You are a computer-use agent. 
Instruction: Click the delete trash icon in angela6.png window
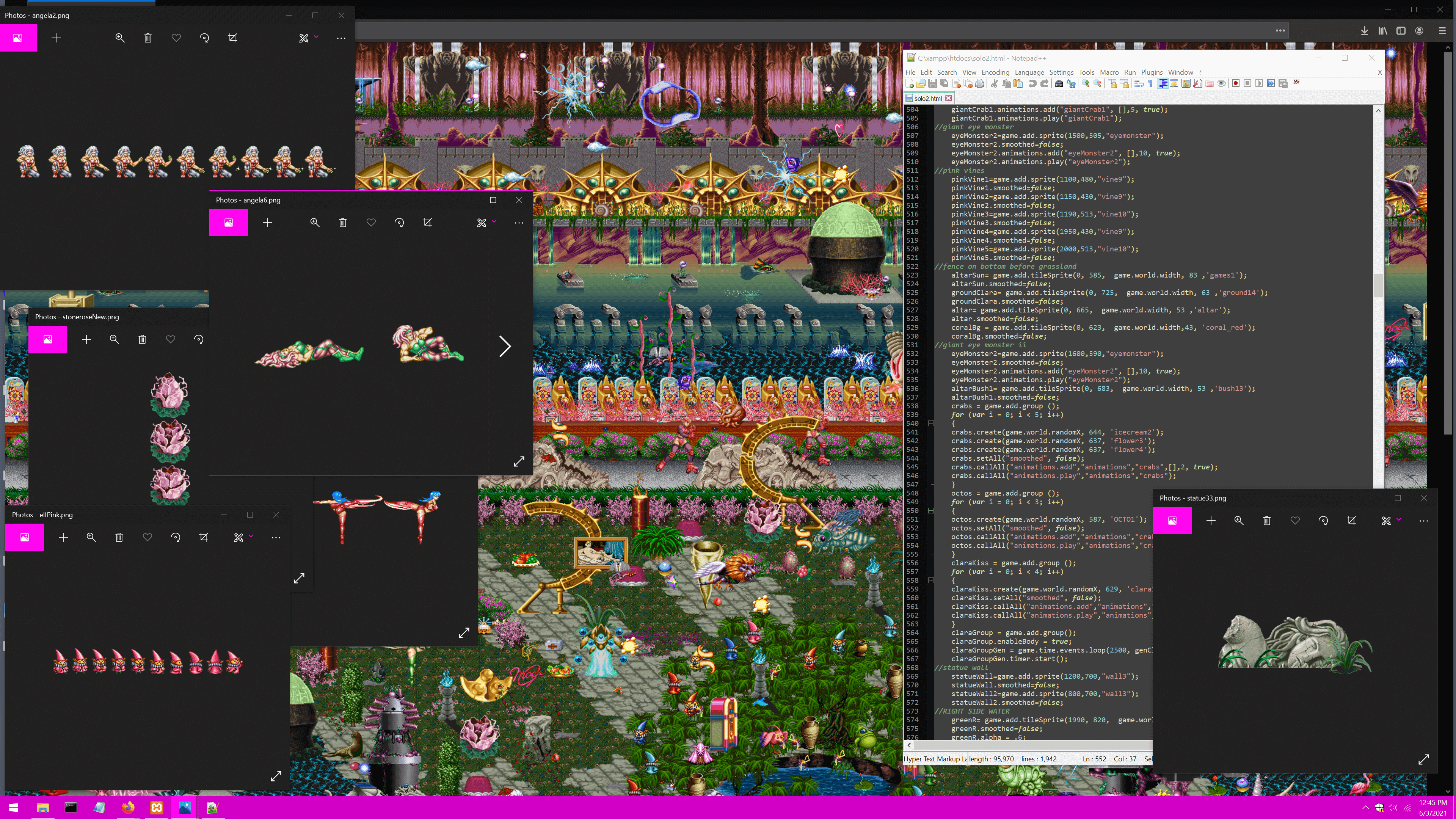point(342,223)
